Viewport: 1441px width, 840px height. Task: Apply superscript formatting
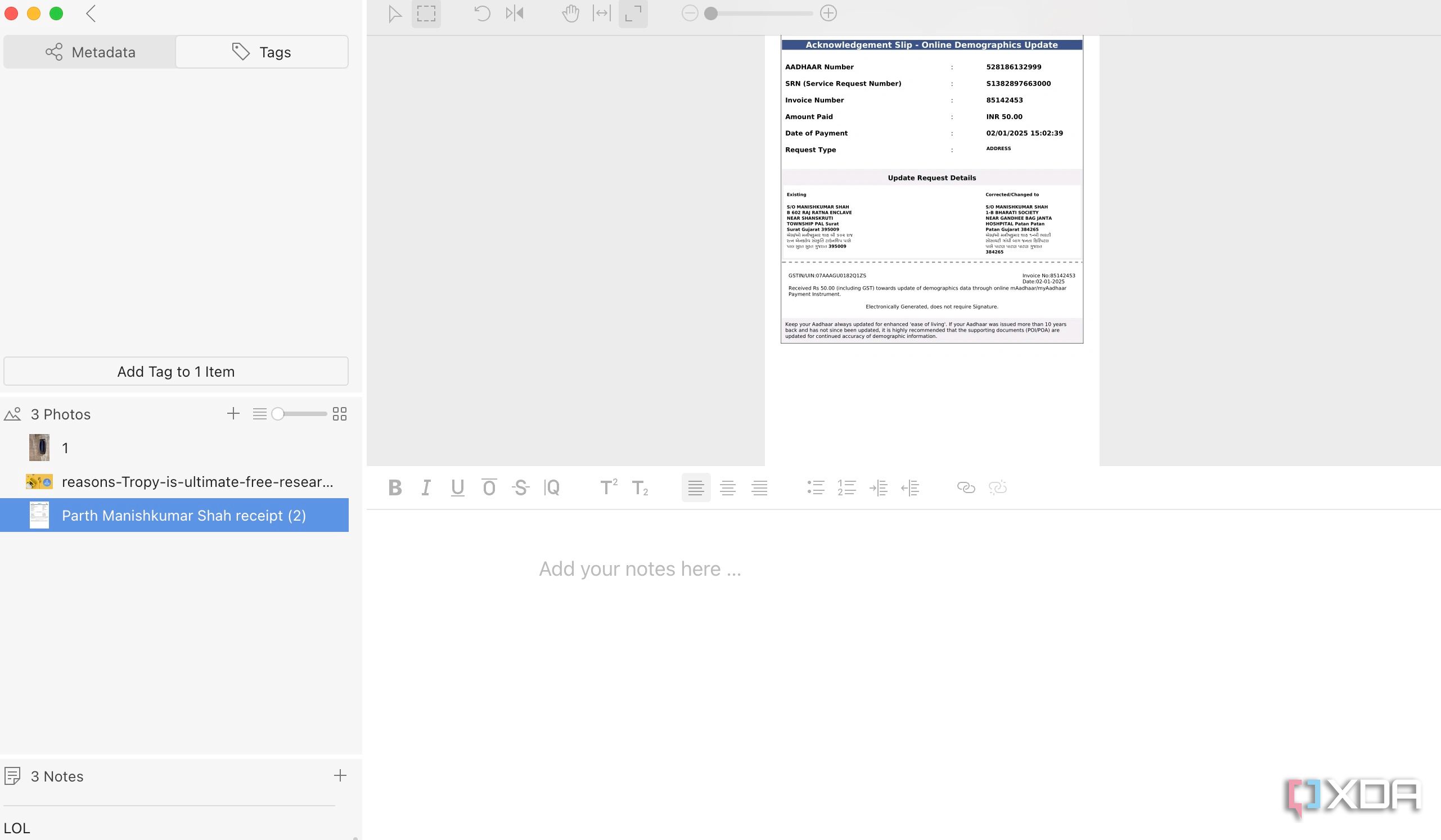pos(609,487)
